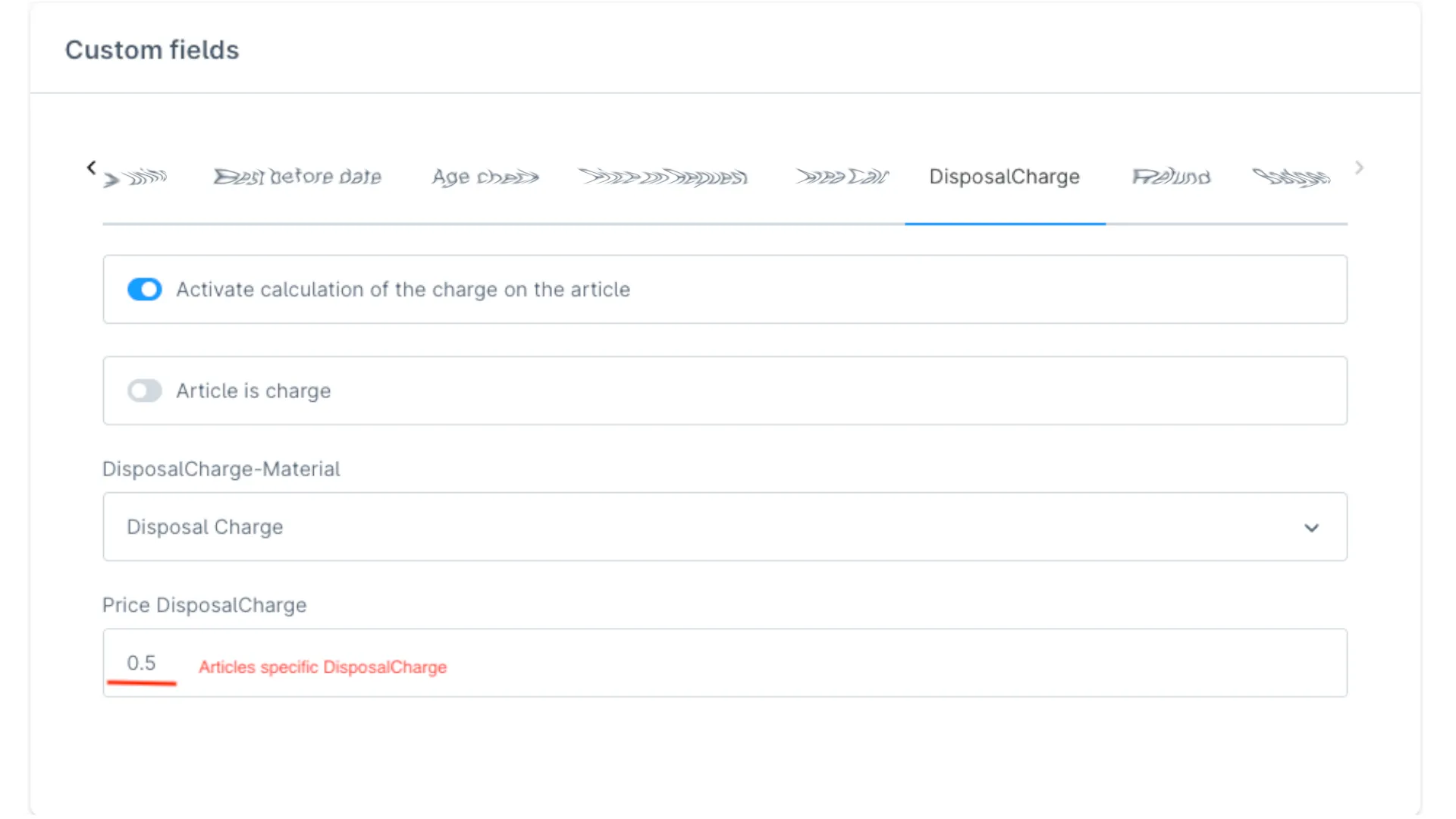Click the tab right of Age check

(x=663, y=177)
